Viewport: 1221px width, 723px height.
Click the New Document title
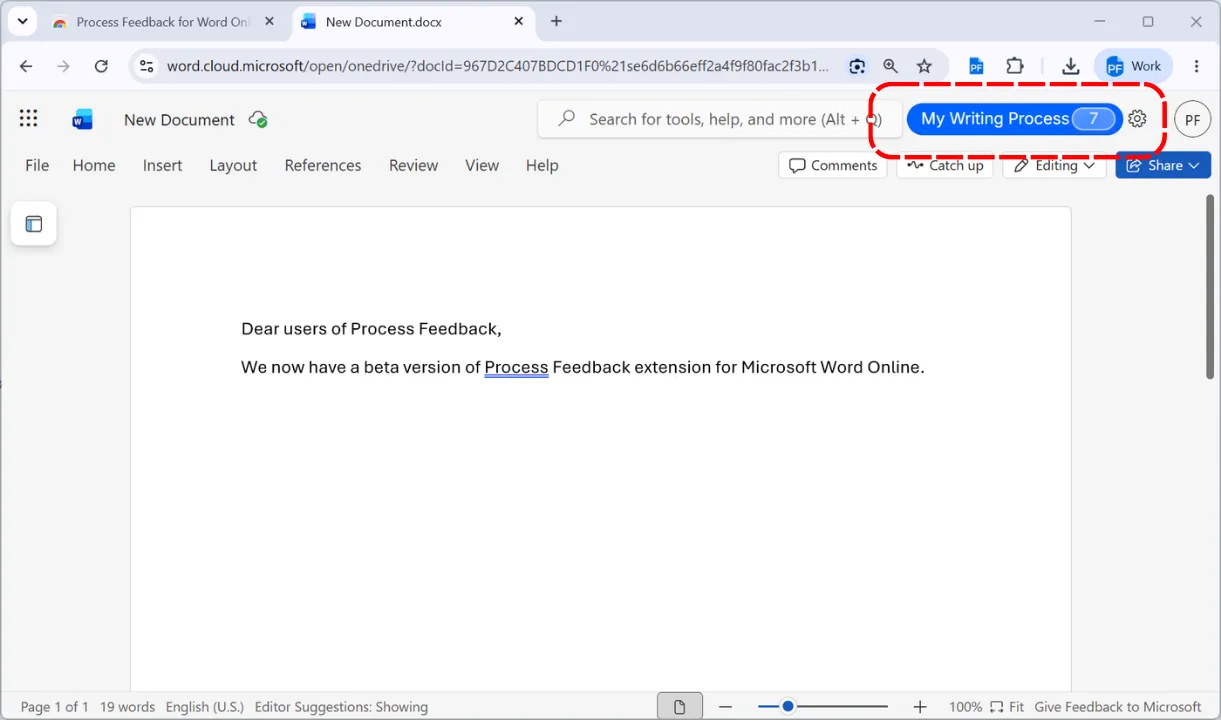[179, 119]
